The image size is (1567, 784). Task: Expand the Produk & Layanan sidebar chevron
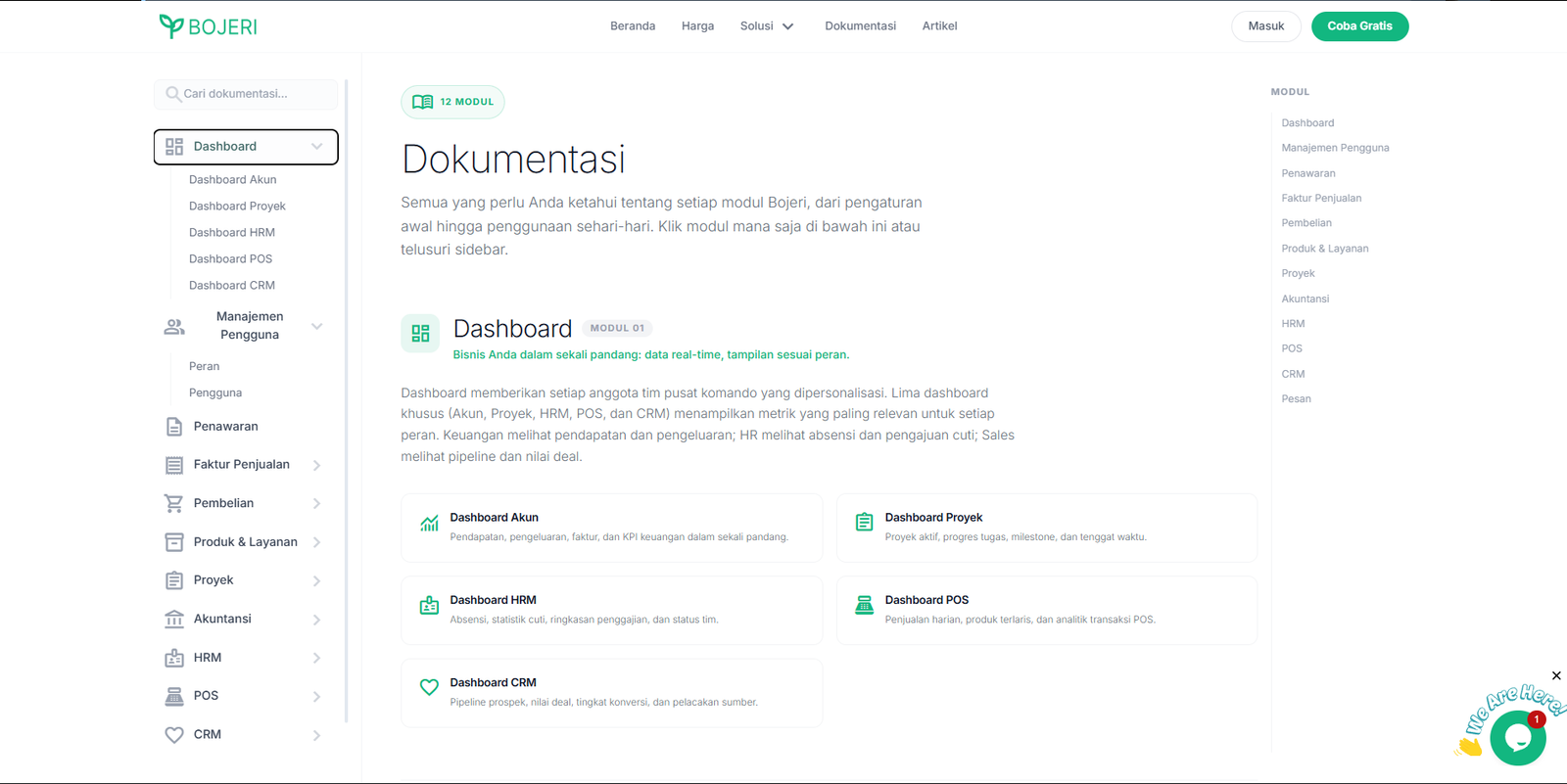coord(317,542)
